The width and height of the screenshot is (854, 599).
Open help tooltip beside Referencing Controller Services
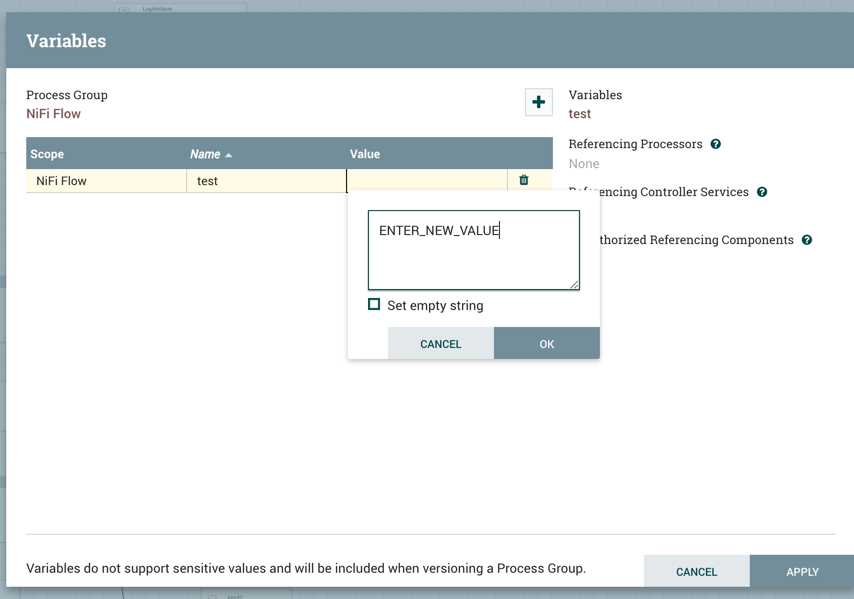[762, 192]
